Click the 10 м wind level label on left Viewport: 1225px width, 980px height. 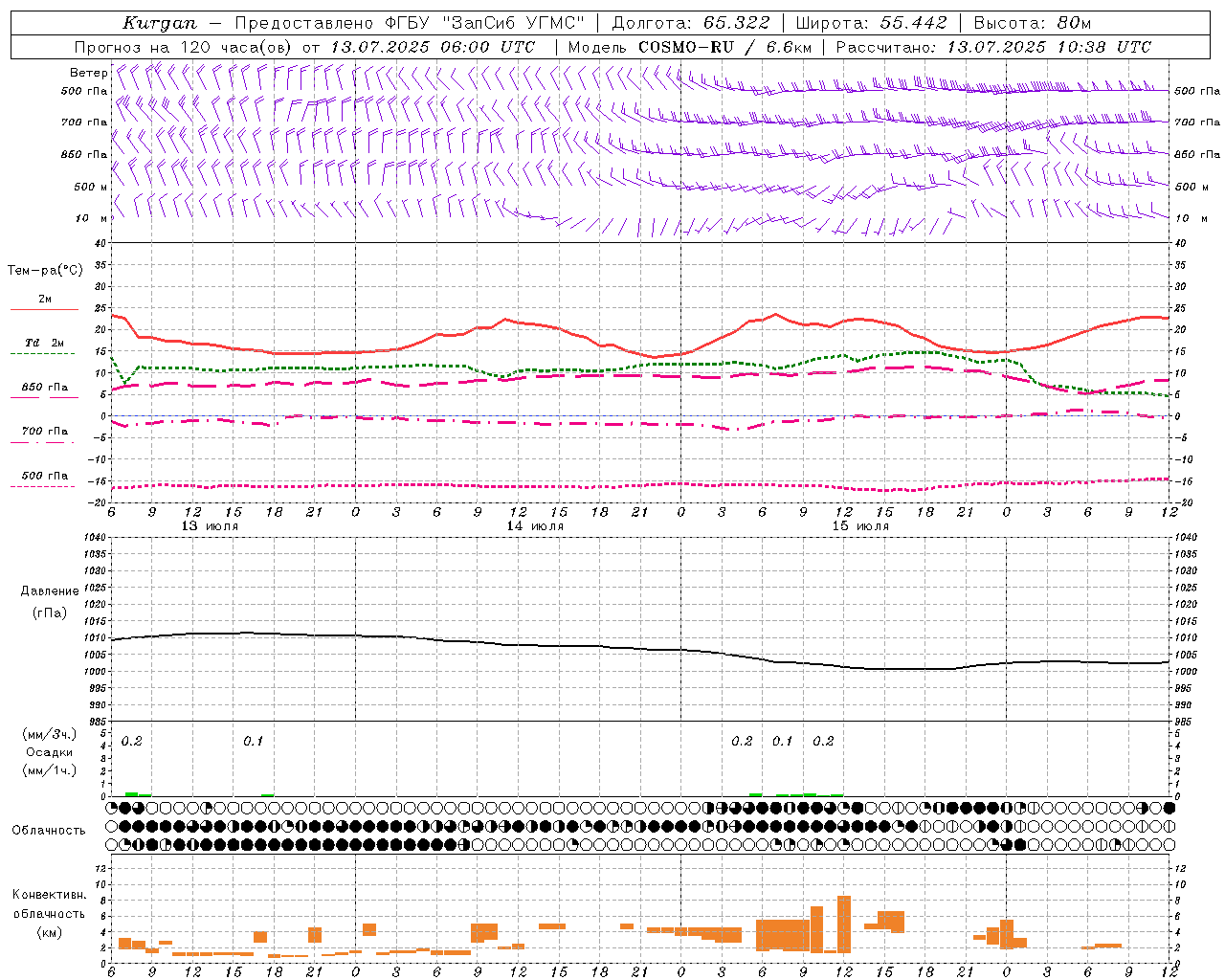91,218
